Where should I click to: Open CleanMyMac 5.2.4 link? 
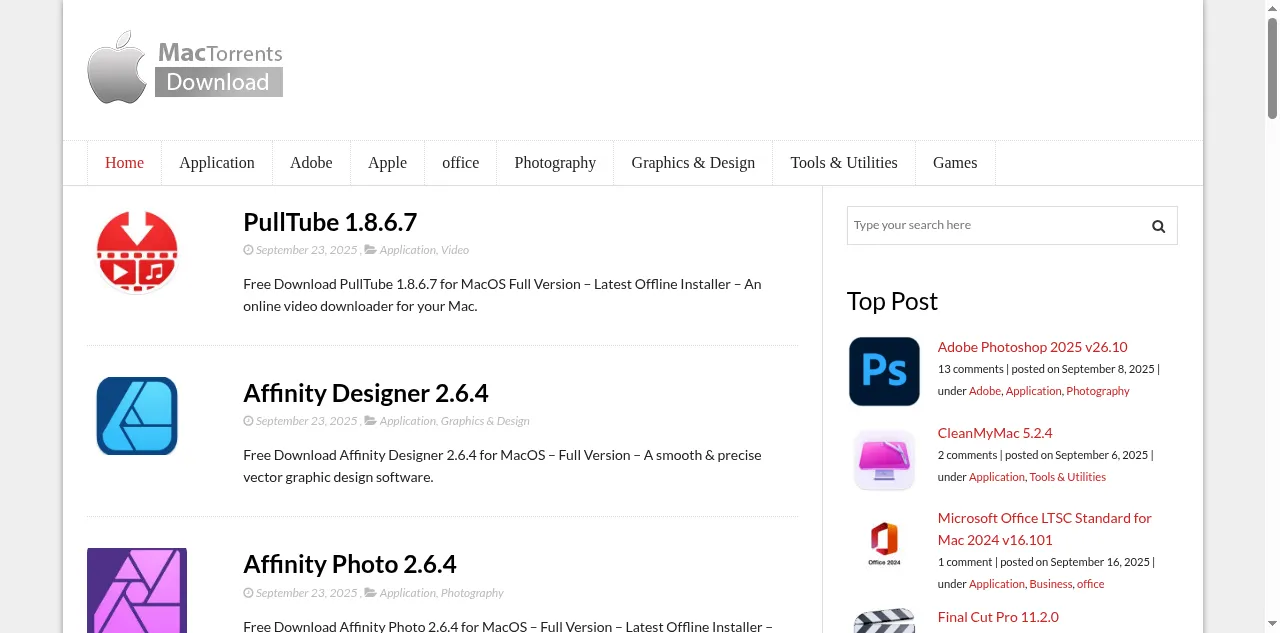[x=995, y=433]
